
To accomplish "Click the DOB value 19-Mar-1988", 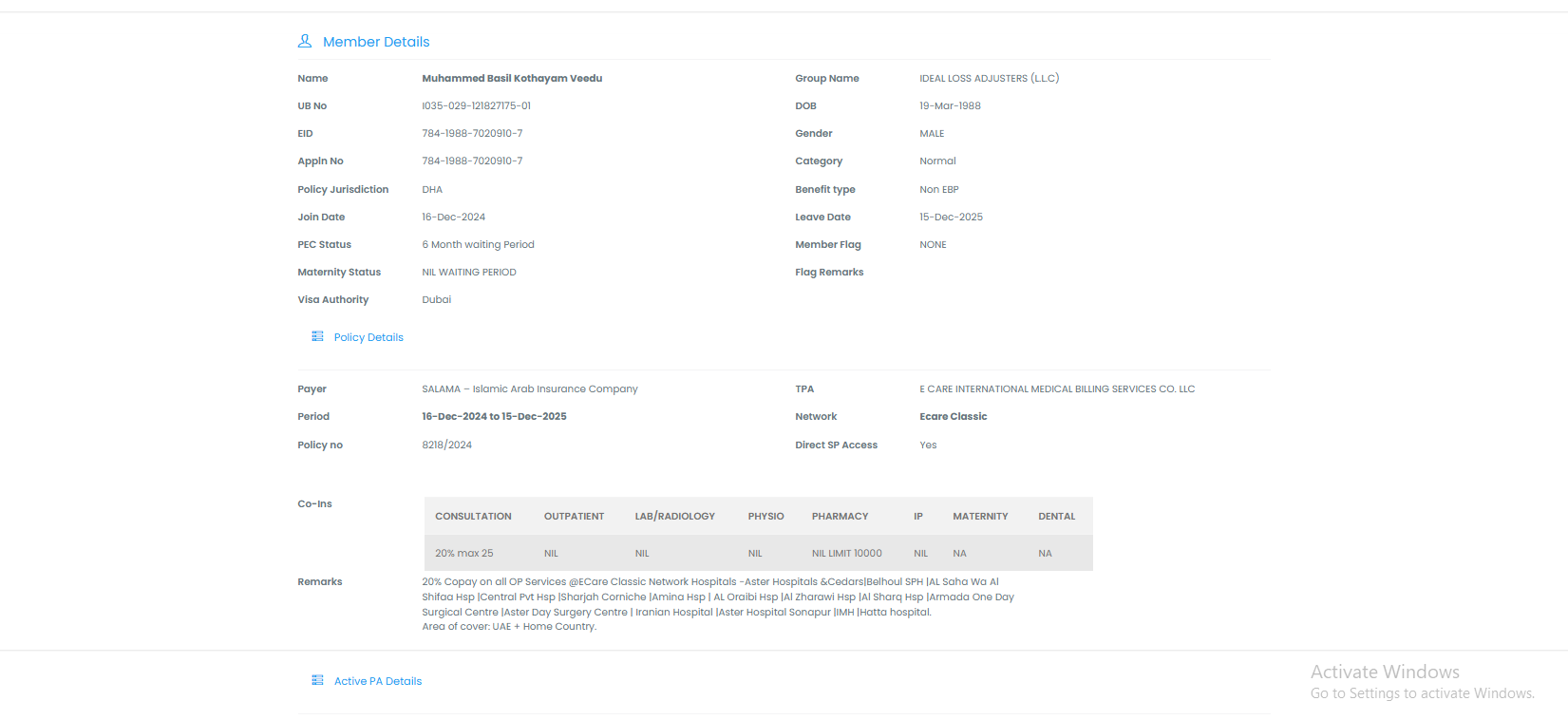I will coord(950,105).
